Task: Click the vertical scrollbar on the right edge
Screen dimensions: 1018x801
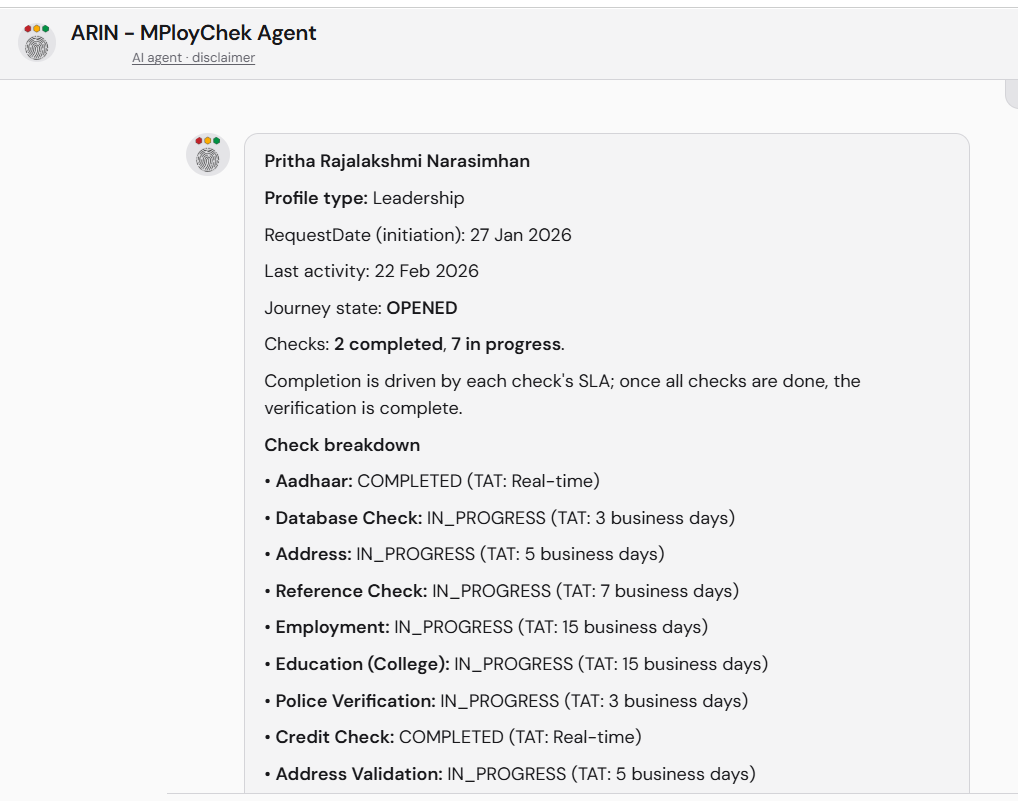Action: coord(1012,95)
